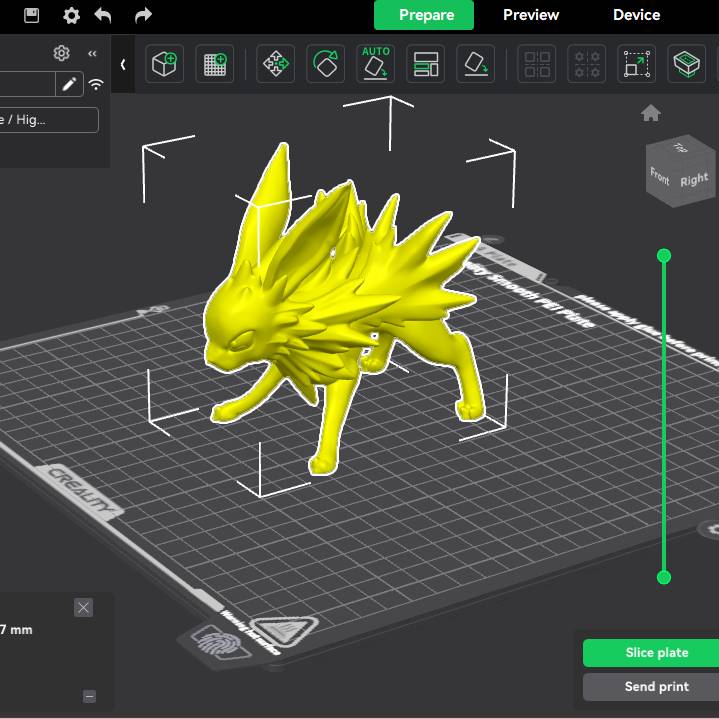This screenshot has height=719, width=719.
Task: Click the Slice plate button
Action: pos(651,653)
